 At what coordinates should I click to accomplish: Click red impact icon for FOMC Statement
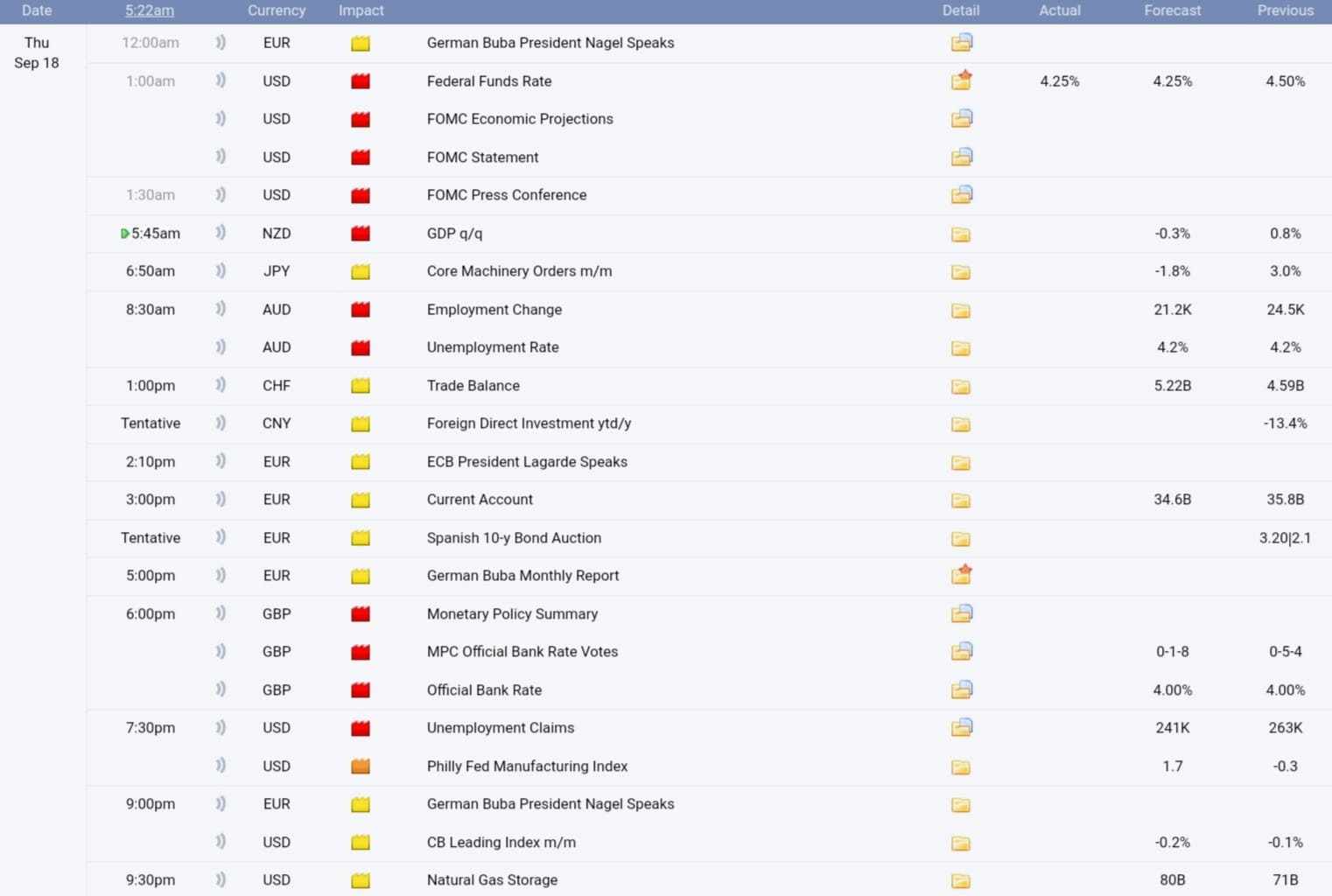(x=361, y=157)
